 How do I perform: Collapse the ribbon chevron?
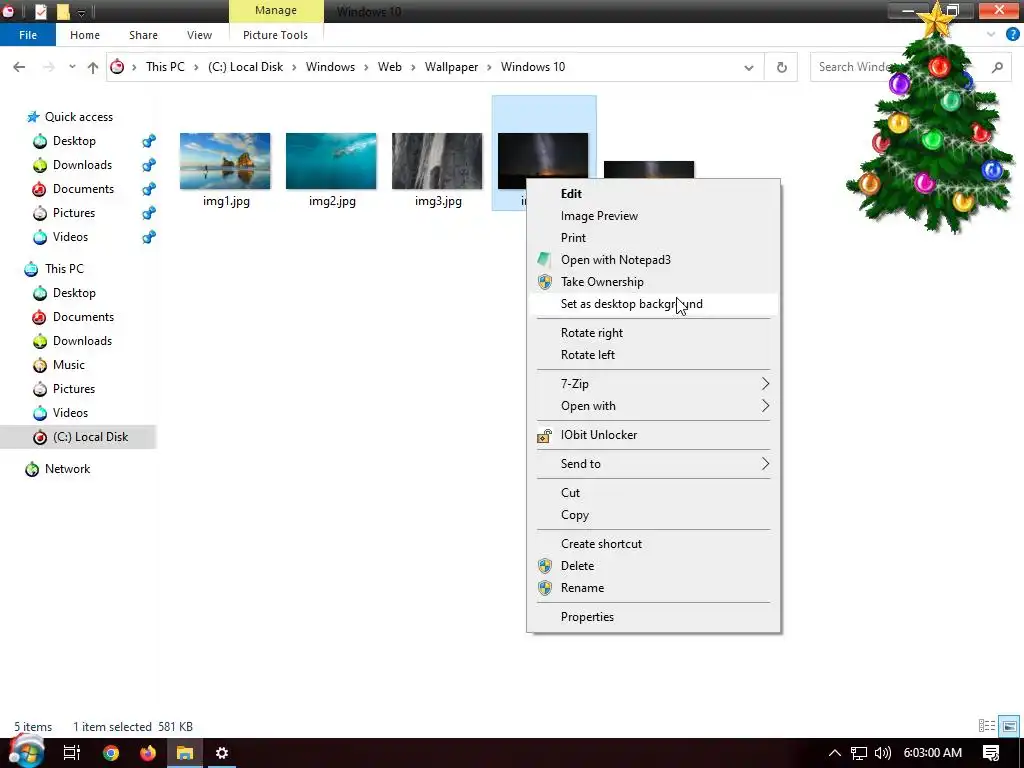991,35
